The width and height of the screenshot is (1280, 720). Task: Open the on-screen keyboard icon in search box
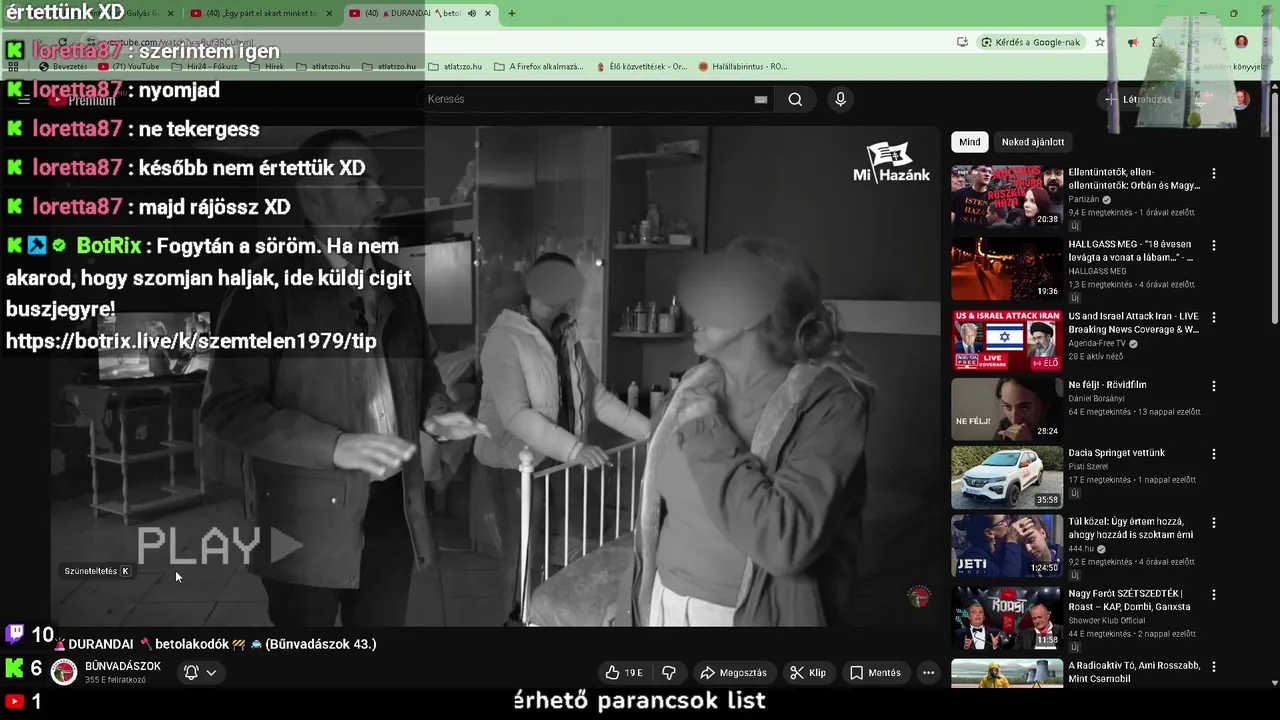[x=761, y=99]
